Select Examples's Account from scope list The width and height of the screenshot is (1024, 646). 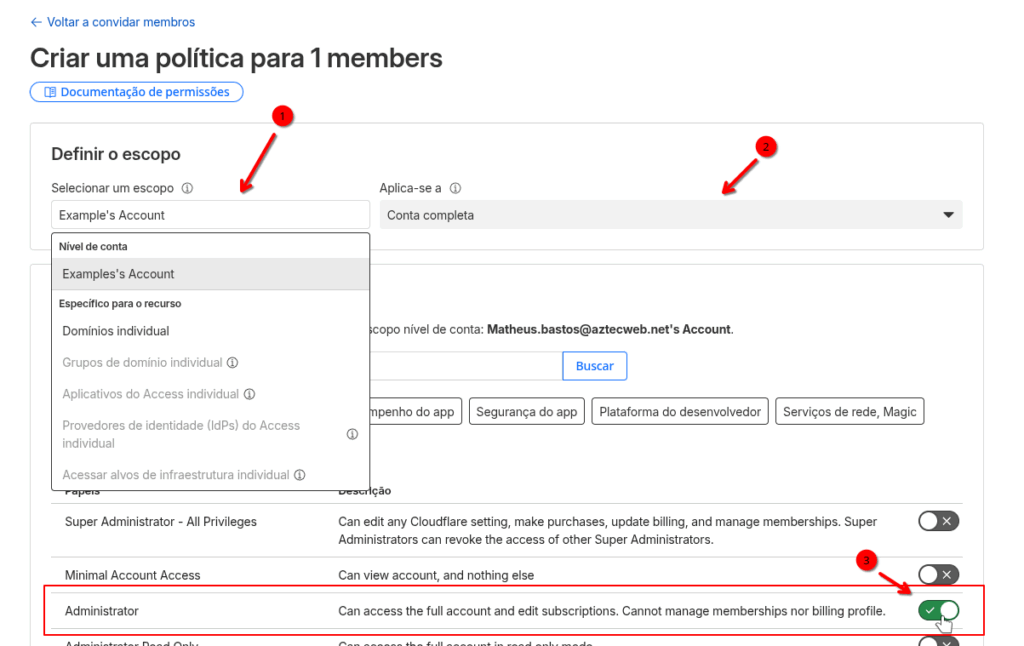118,274
